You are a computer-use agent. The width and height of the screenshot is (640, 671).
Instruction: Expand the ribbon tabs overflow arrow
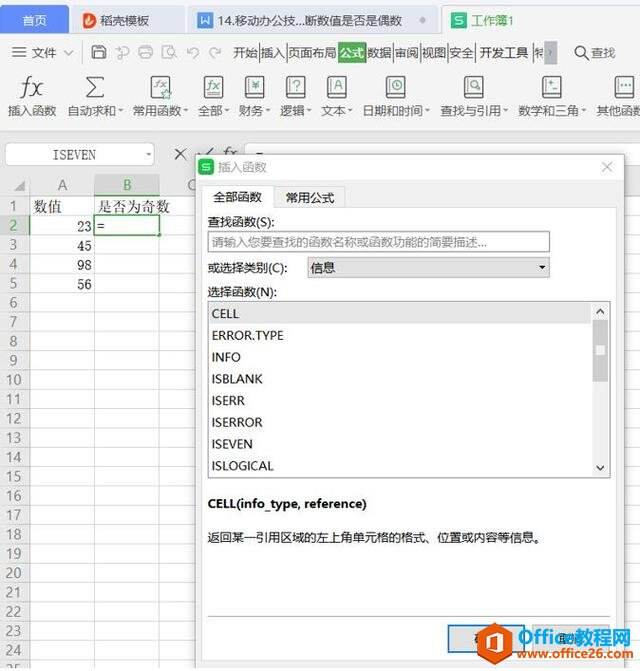(551, 53)
